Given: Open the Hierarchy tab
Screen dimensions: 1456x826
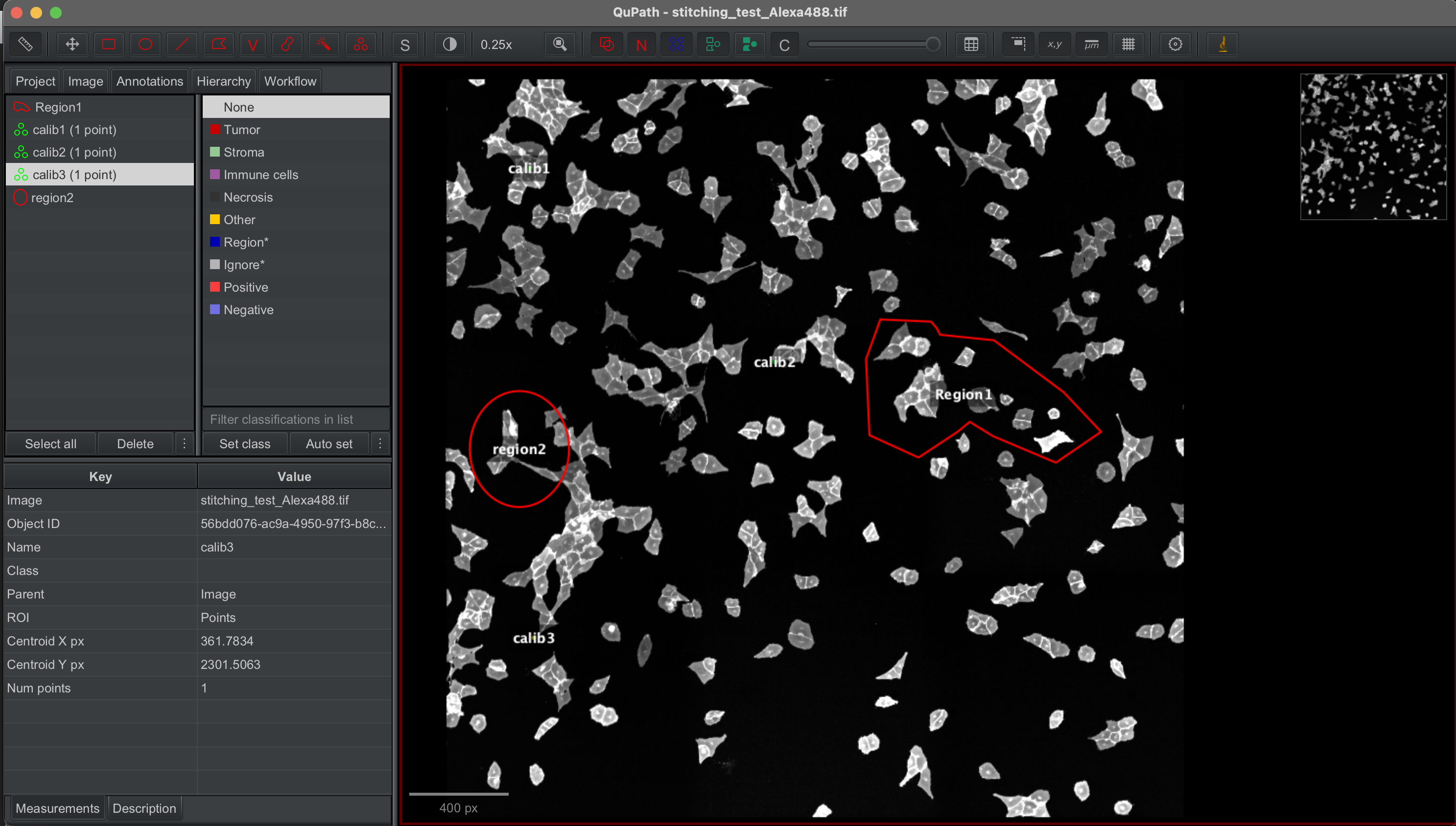Looking at the screenshot, I should click(x=224, y=81).
